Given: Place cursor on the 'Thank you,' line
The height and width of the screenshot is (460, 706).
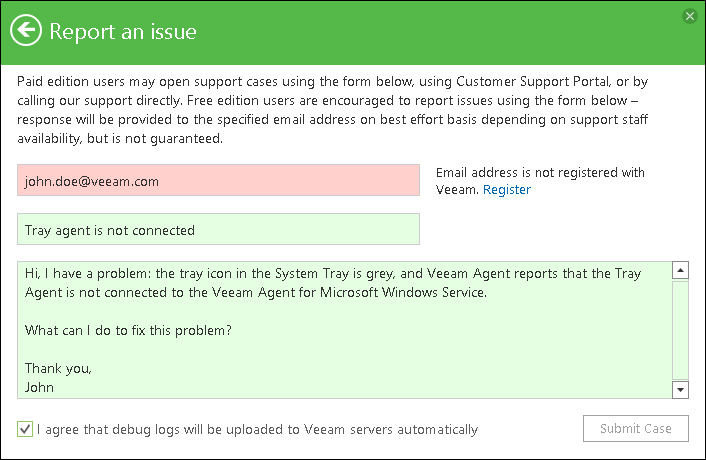Looking at the screenshot, I should 58,368.
